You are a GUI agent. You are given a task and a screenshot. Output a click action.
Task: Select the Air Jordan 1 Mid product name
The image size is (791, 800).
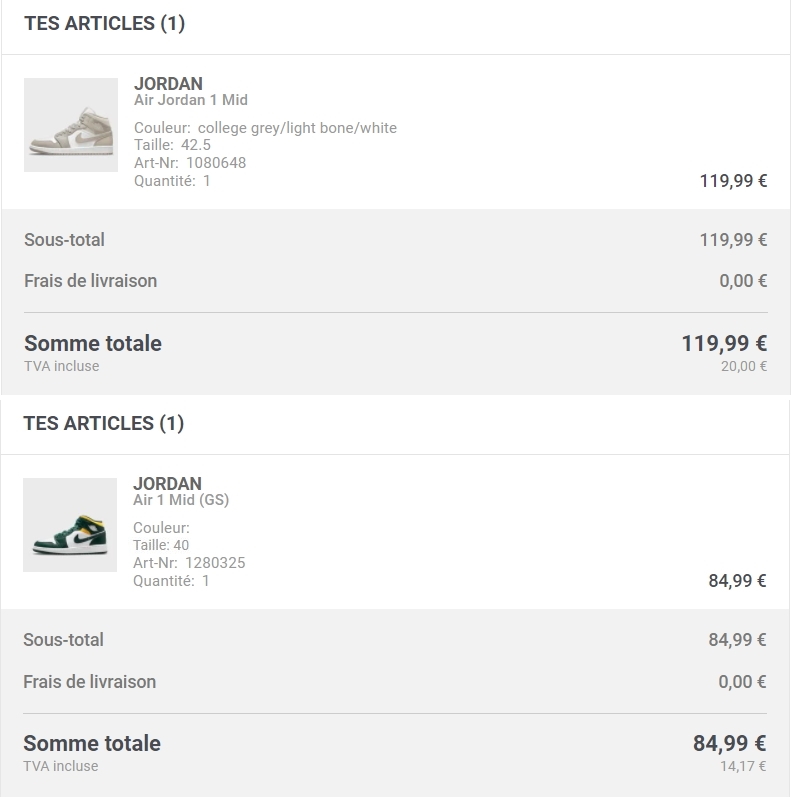click(191, 100)
